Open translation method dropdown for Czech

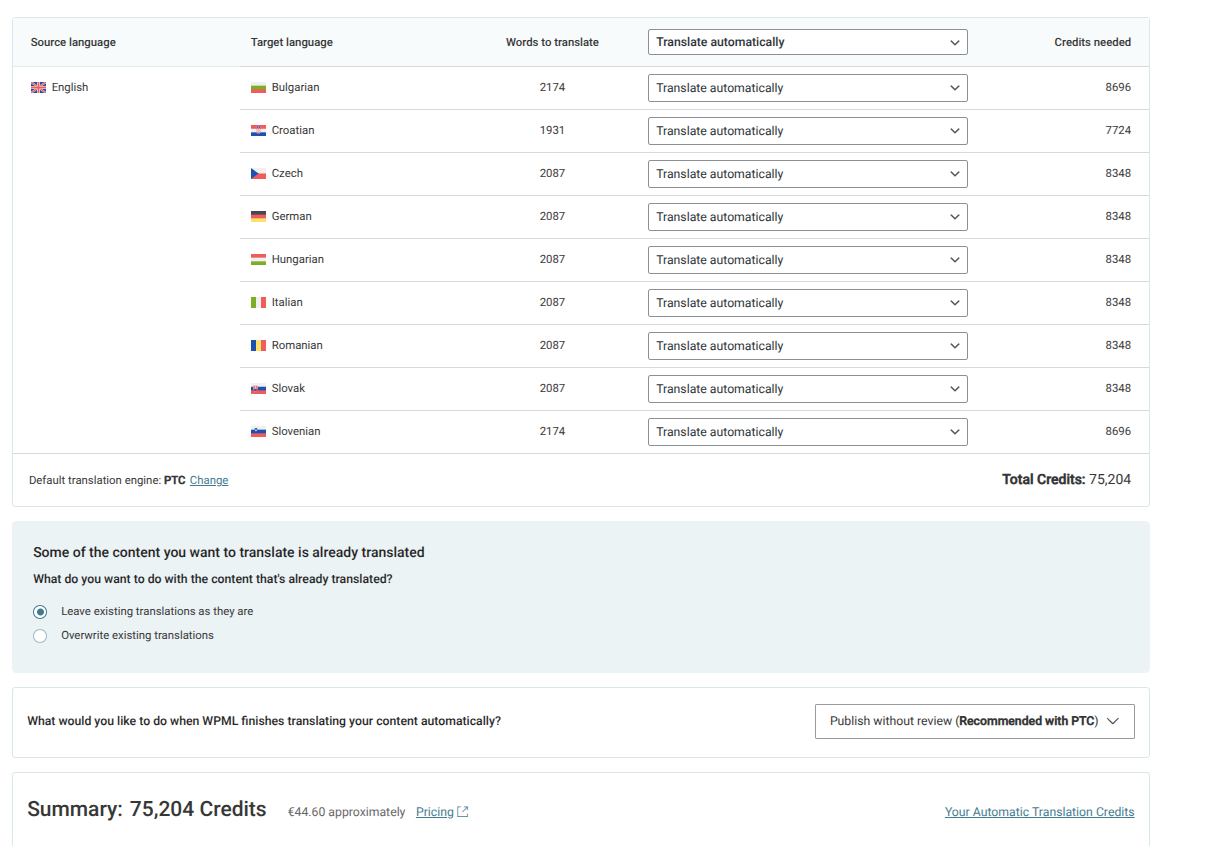click(x=807, y=174)
